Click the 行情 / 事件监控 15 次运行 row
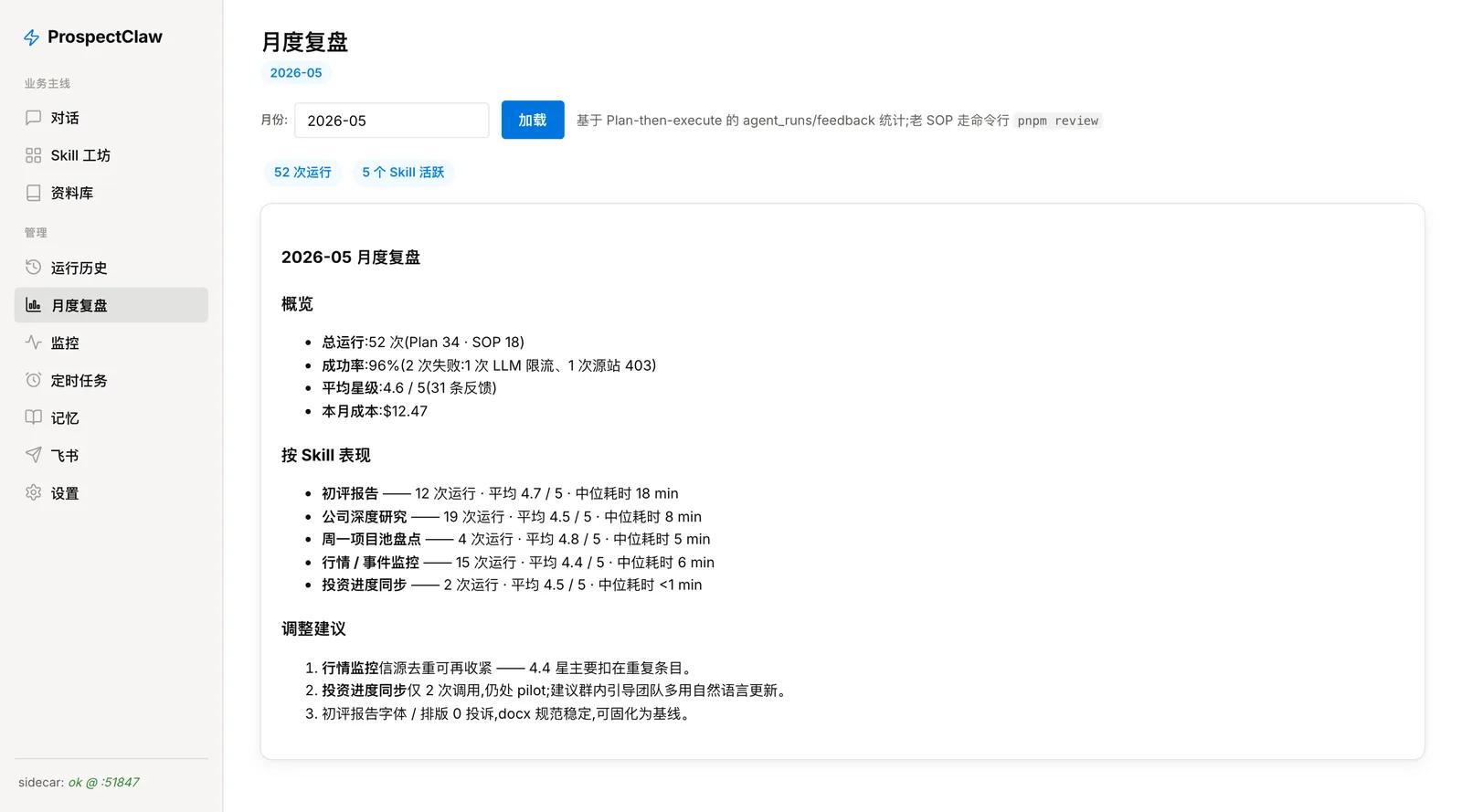This screenshot has height=812, width=1462. click(x=518, y=563)
